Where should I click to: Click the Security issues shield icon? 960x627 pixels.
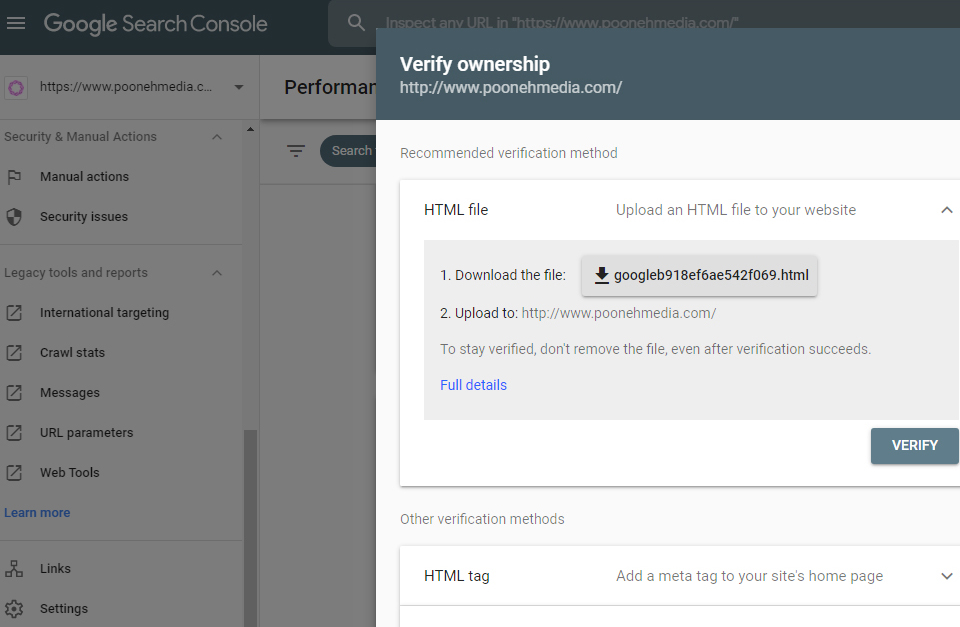click(14, 217)
